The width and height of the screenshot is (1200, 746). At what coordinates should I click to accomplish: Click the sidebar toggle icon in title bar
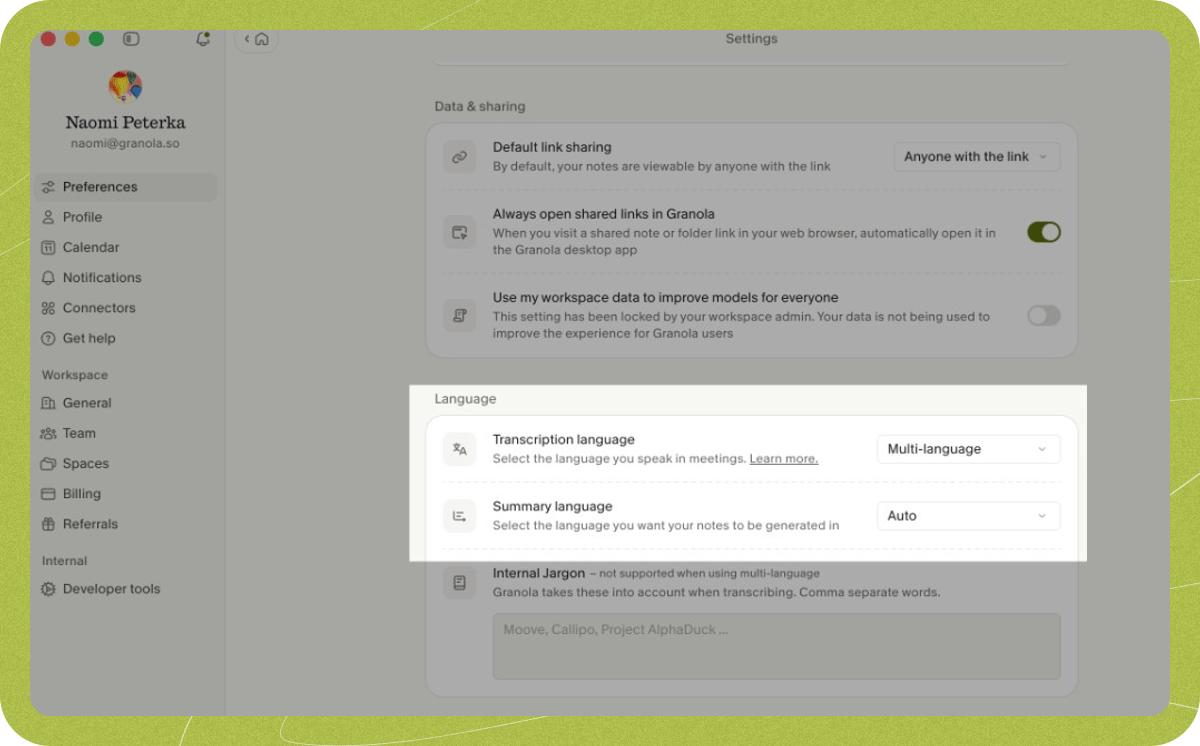coord(131,39)
